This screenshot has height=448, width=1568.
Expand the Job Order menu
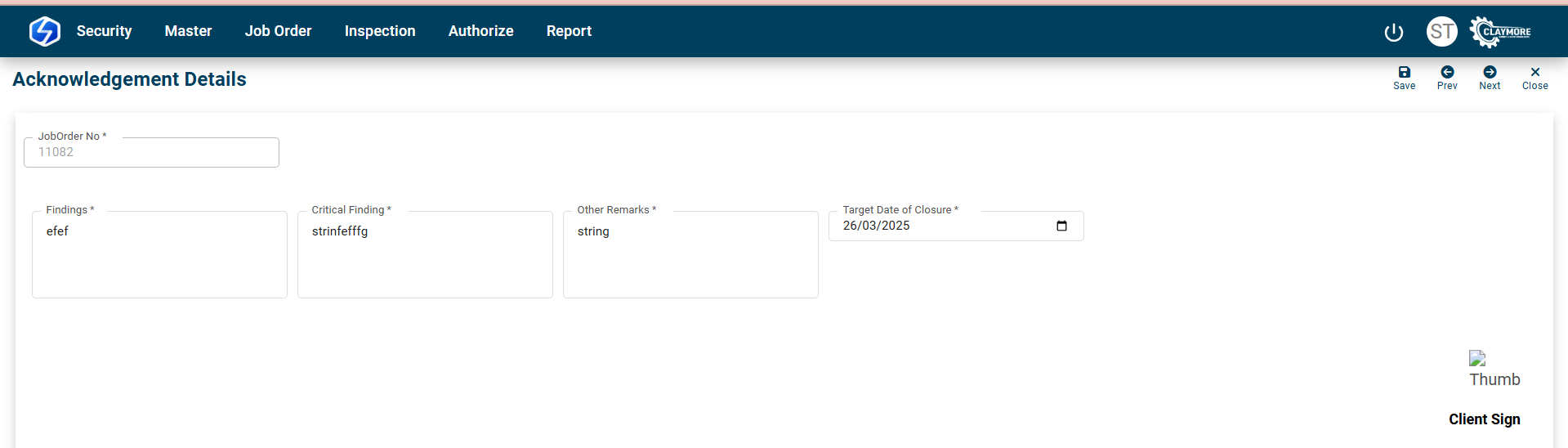(x=278, y=31)
